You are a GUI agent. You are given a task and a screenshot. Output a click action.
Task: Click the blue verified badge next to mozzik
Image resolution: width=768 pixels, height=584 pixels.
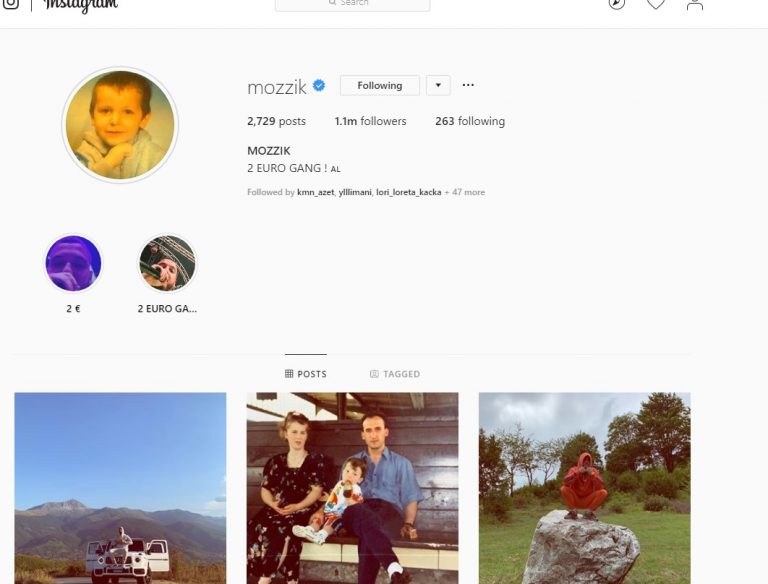pos(319,85)
